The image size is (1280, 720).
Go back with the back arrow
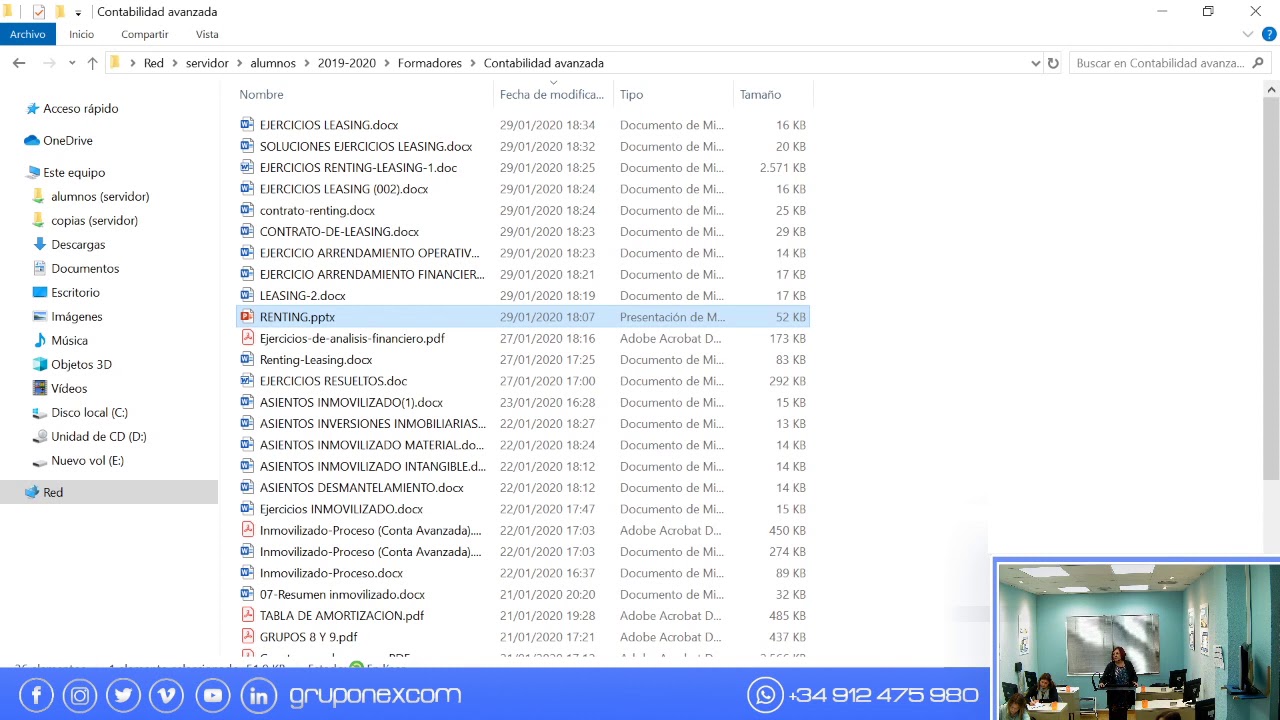click(x=19, y=63)
